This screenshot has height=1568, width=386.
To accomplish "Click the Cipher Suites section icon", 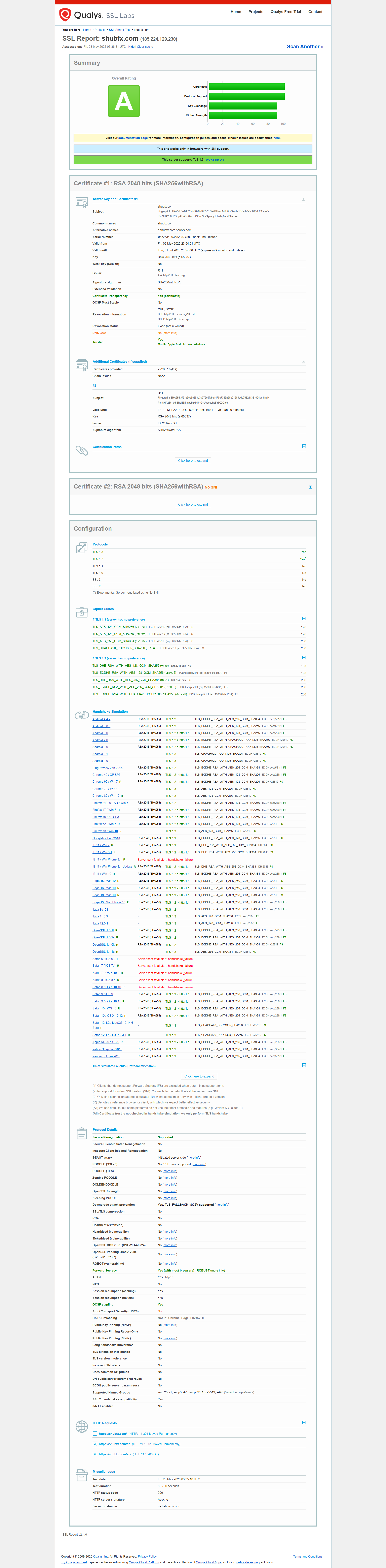I will (x=81, y=612).
